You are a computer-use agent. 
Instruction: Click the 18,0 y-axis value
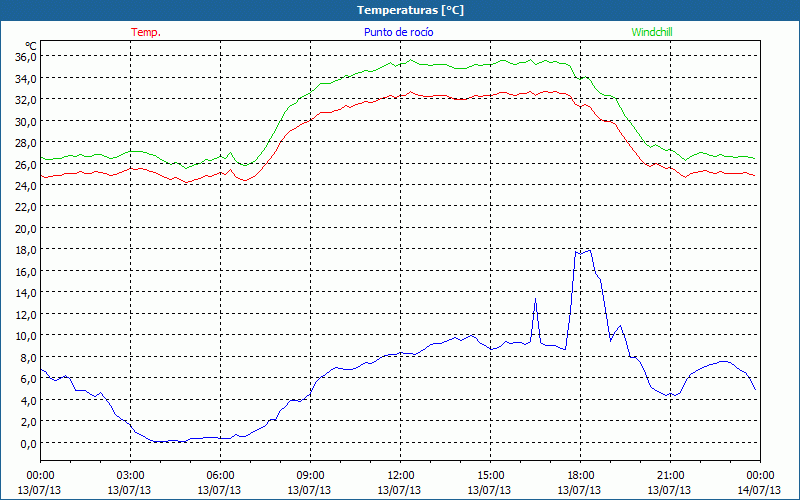pos(26,250)
